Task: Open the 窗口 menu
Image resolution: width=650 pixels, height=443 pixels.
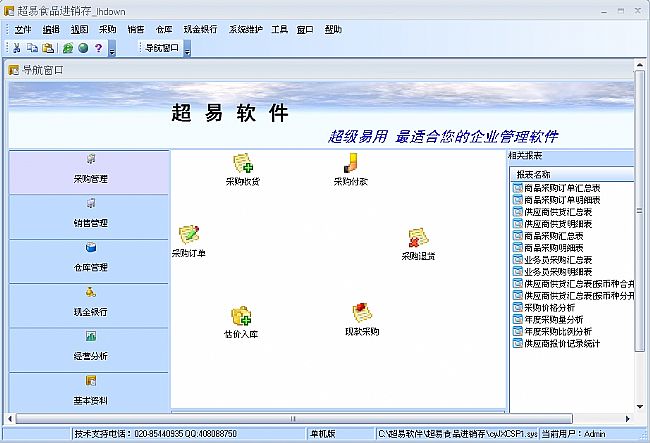Action: tap(305, 29)
